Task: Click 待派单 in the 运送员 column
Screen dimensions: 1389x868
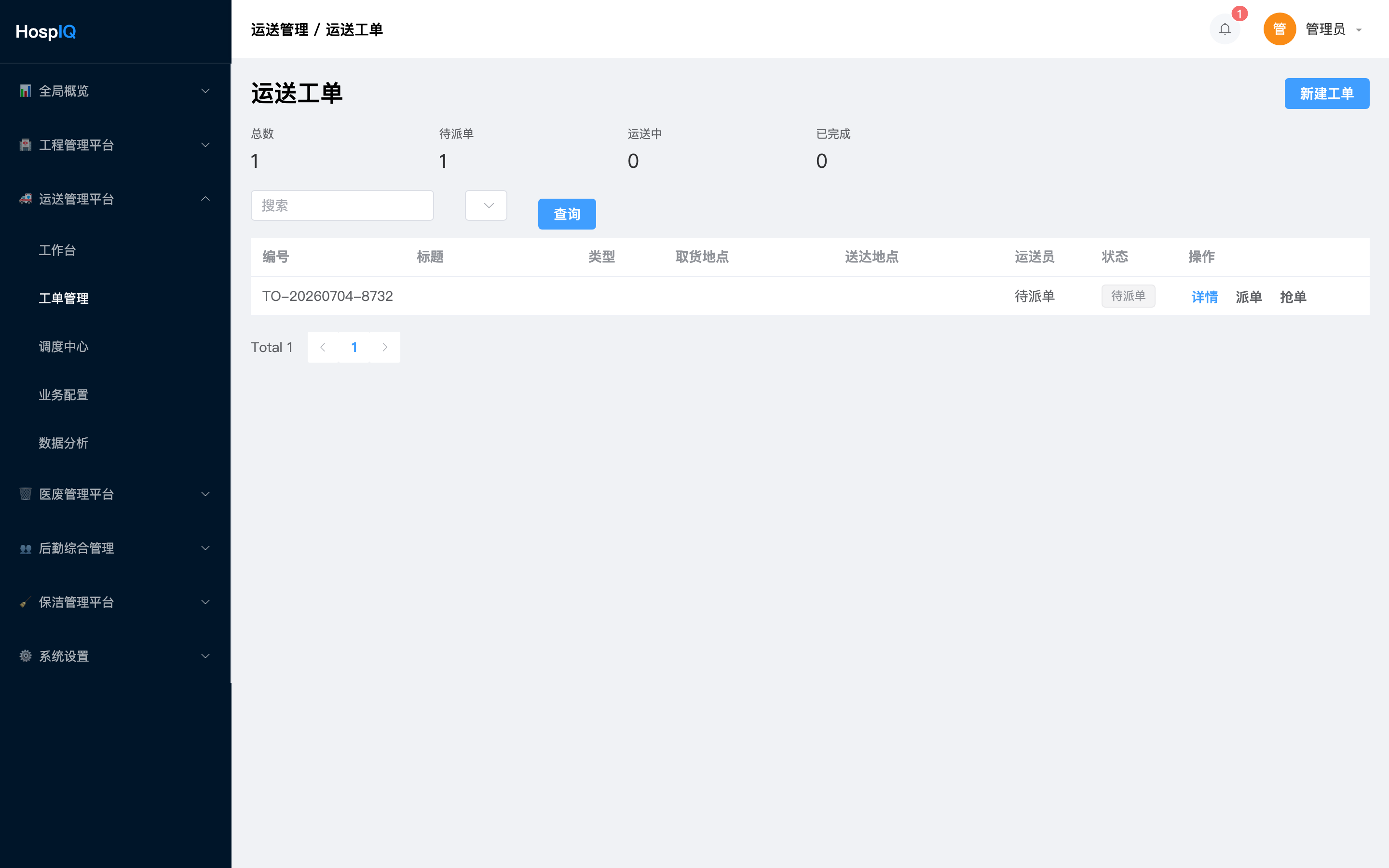Action: point(1035,296)
